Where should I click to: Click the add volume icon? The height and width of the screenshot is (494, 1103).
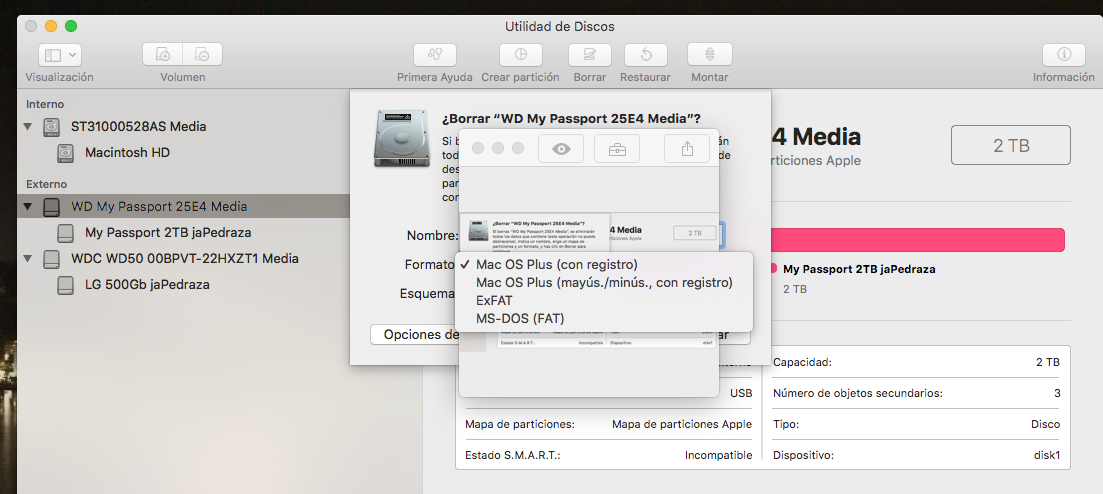tap(162, 55)
